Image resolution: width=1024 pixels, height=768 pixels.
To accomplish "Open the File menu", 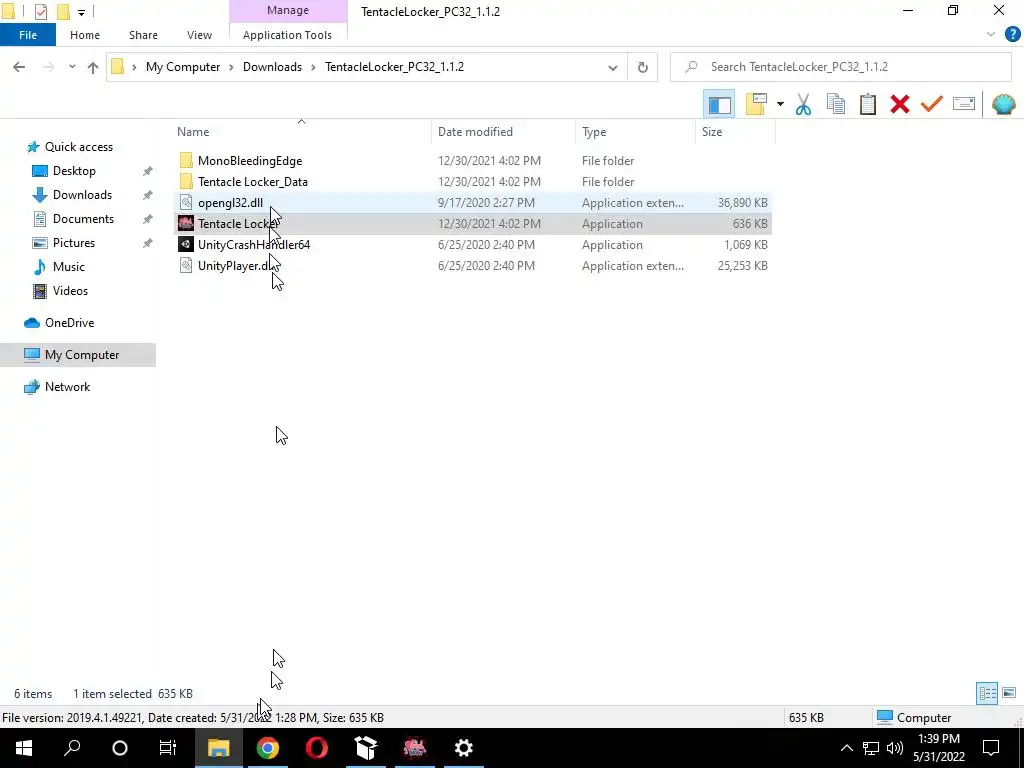I will pos(28,35).
